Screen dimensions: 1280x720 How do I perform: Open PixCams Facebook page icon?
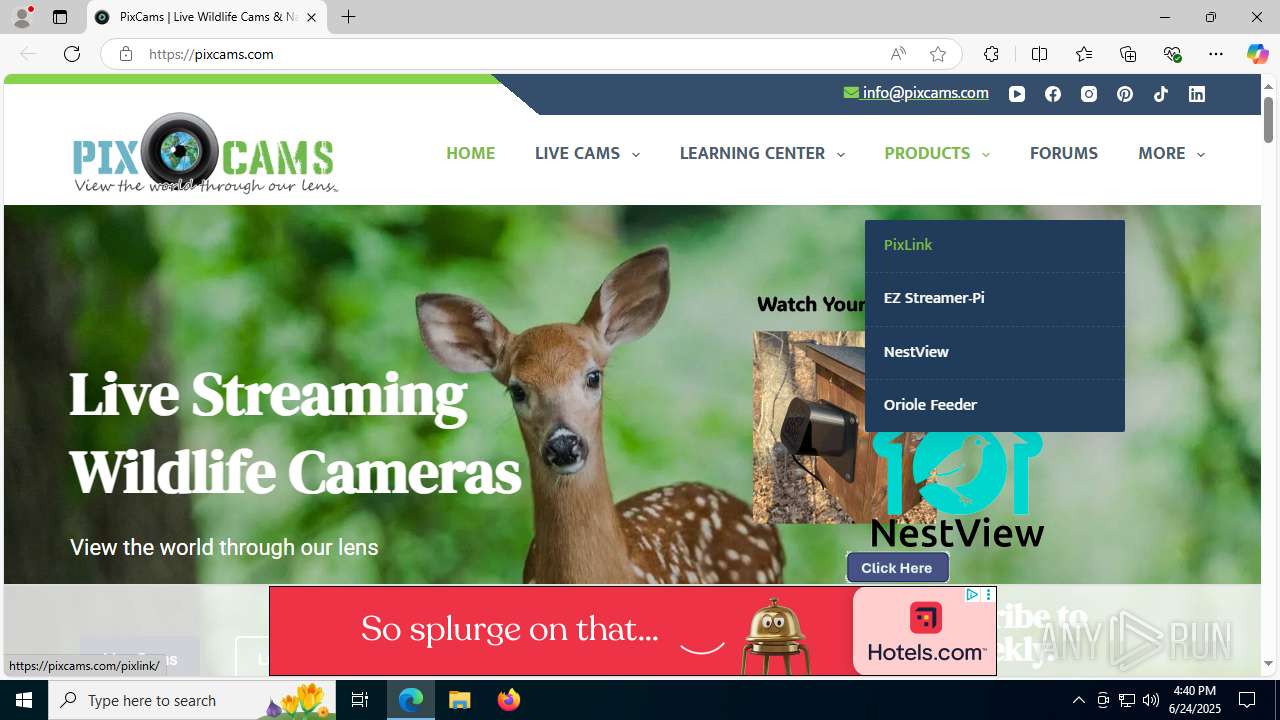click(1053, 94)
